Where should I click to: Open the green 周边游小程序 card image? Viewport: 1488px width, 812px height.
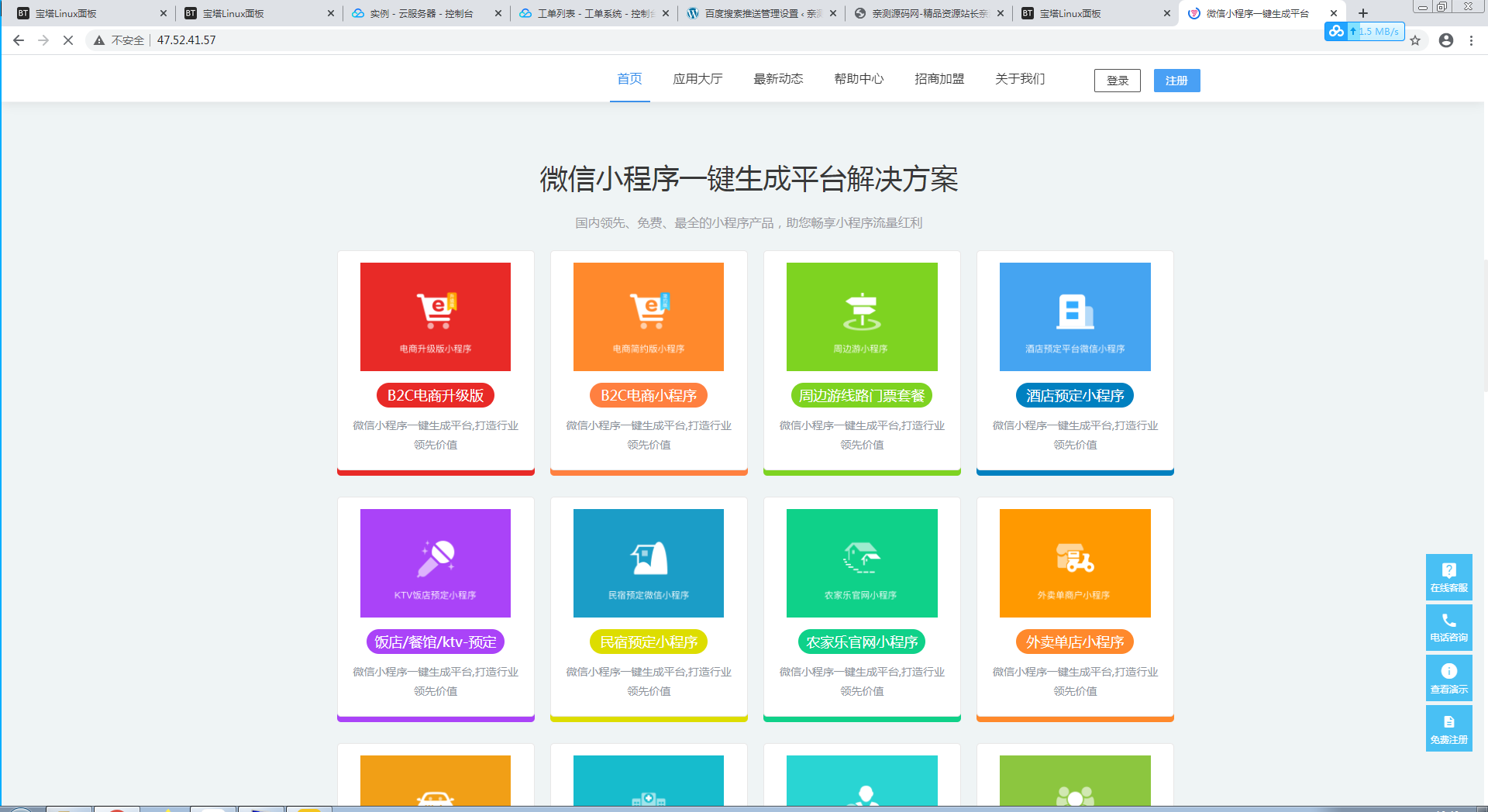862,317
